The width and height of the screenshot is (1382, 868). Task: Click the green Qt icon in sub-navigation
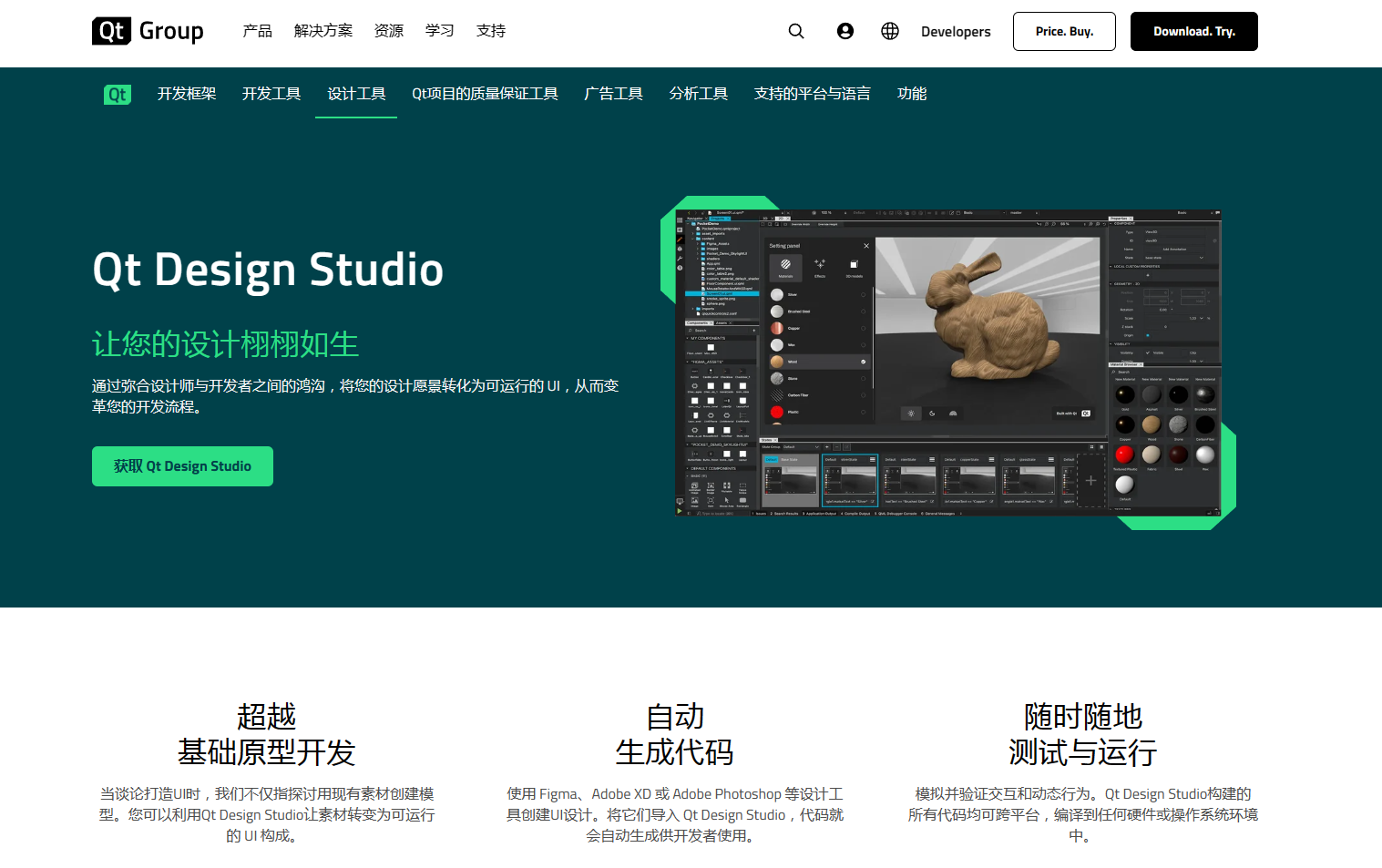(118, 94)
